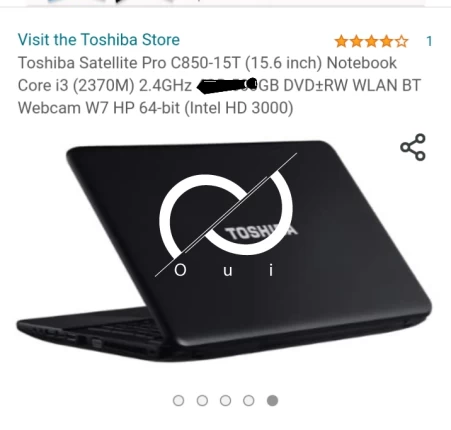The height and width of the screenshot is (430, 451).
Task: Click the white circular Oui logo overlay
Action: pos(226,215)
